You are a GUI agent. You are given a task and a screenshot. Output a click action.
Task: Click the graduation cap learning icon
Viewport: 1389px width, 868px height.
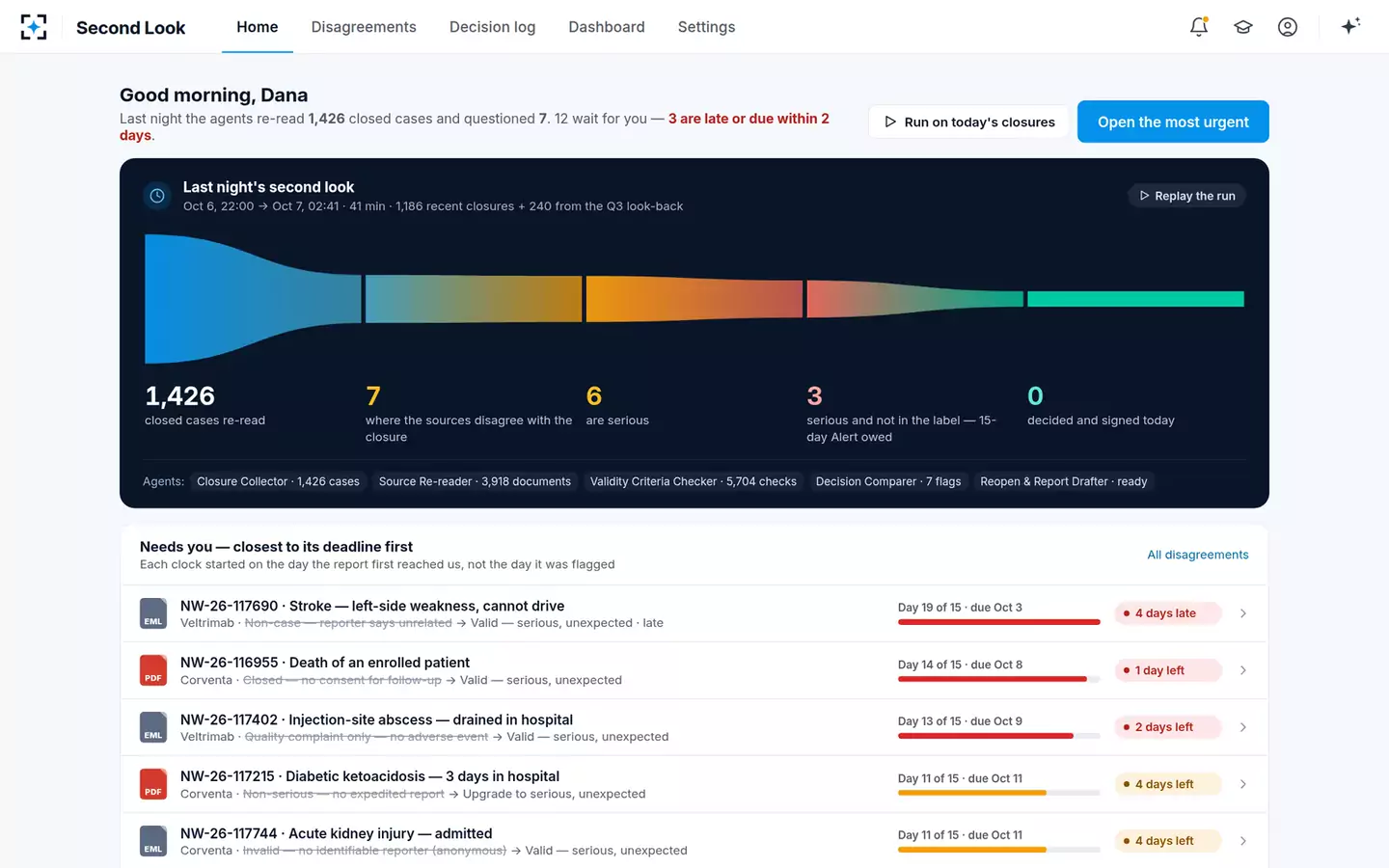[1243, 27]
